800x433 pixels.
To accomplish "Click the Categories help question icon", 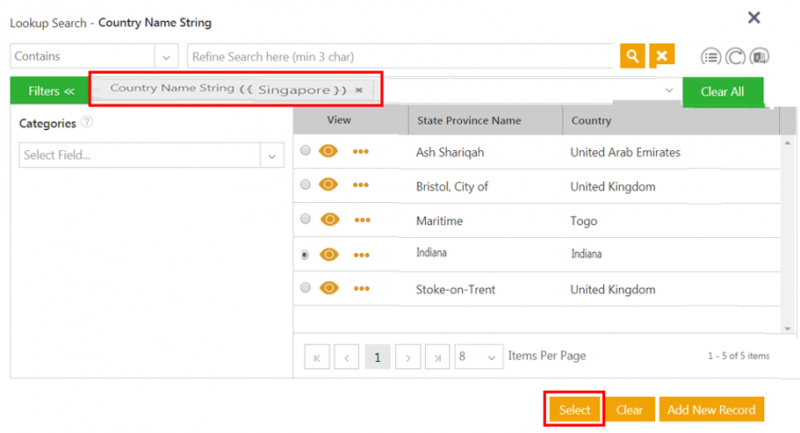I will click(x=87, y=123).
